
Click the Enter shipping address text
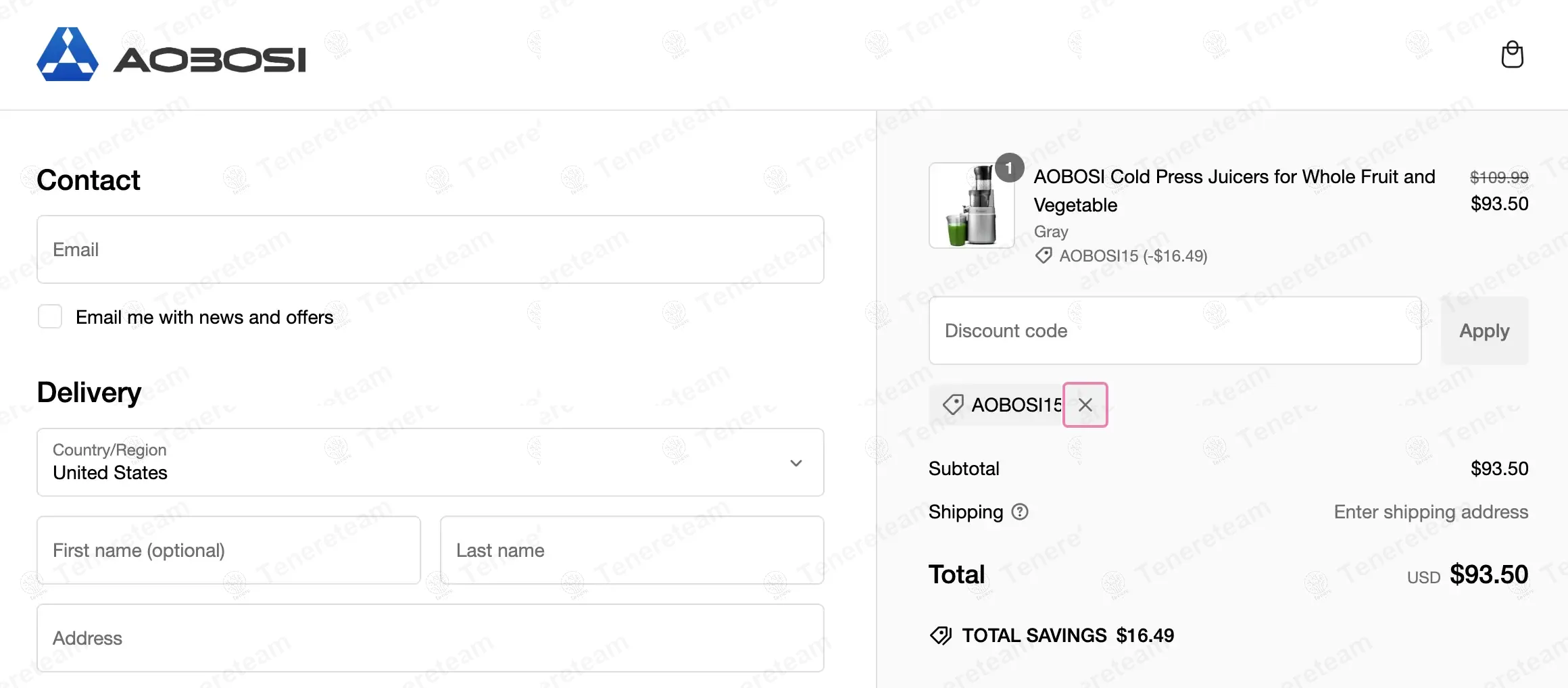(x=1431, y=512)
